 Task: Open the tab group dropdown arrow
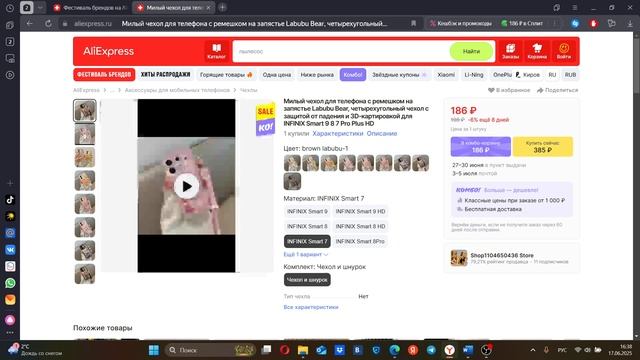[40, 8]
